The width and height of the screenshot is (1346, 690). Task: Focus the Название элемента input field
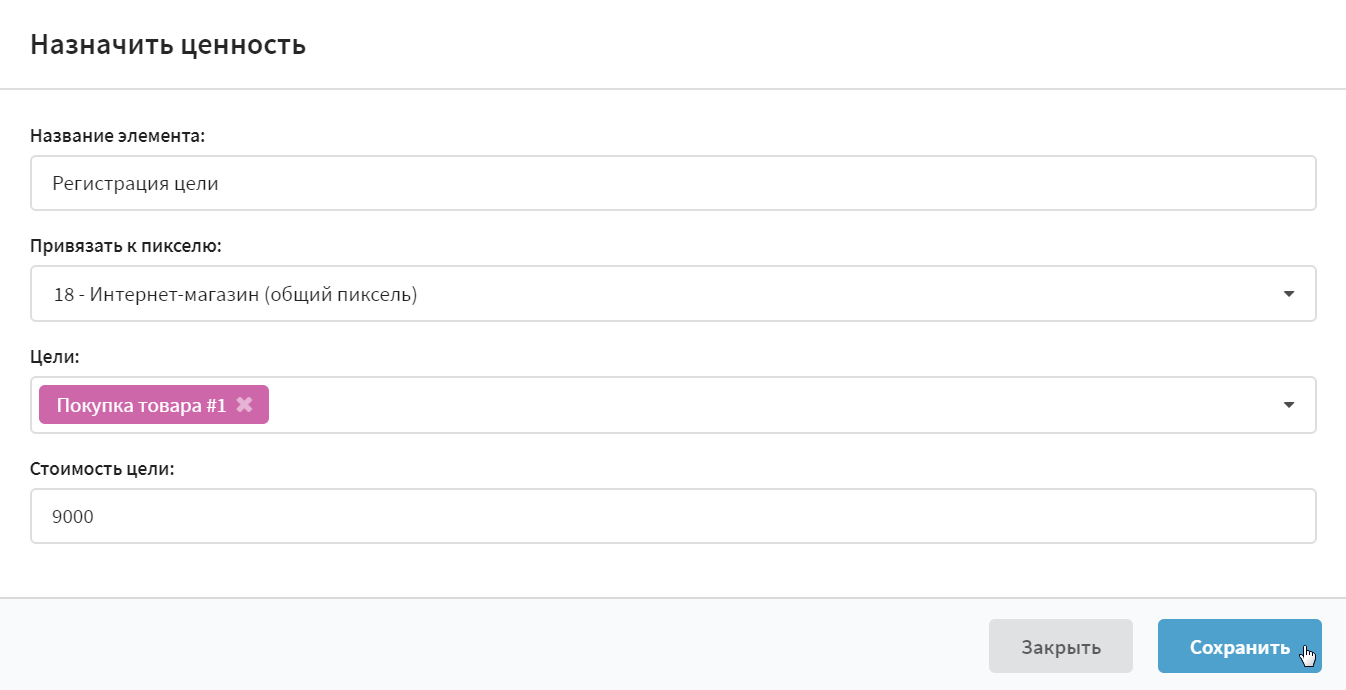673,183
